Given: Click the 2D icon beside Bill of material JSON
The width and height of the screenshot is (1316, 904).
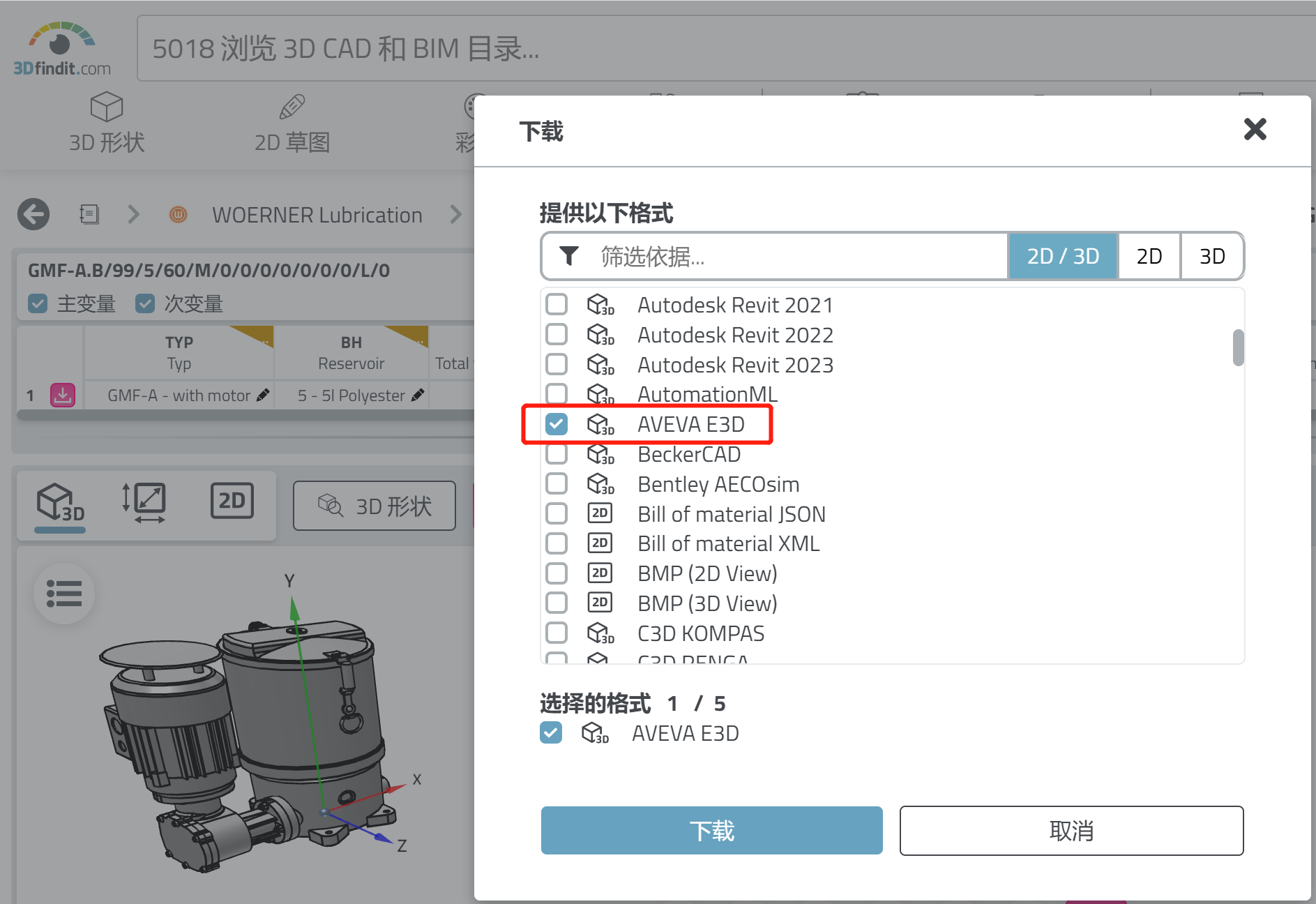Looking at the screenshot, I should (600, 513).
